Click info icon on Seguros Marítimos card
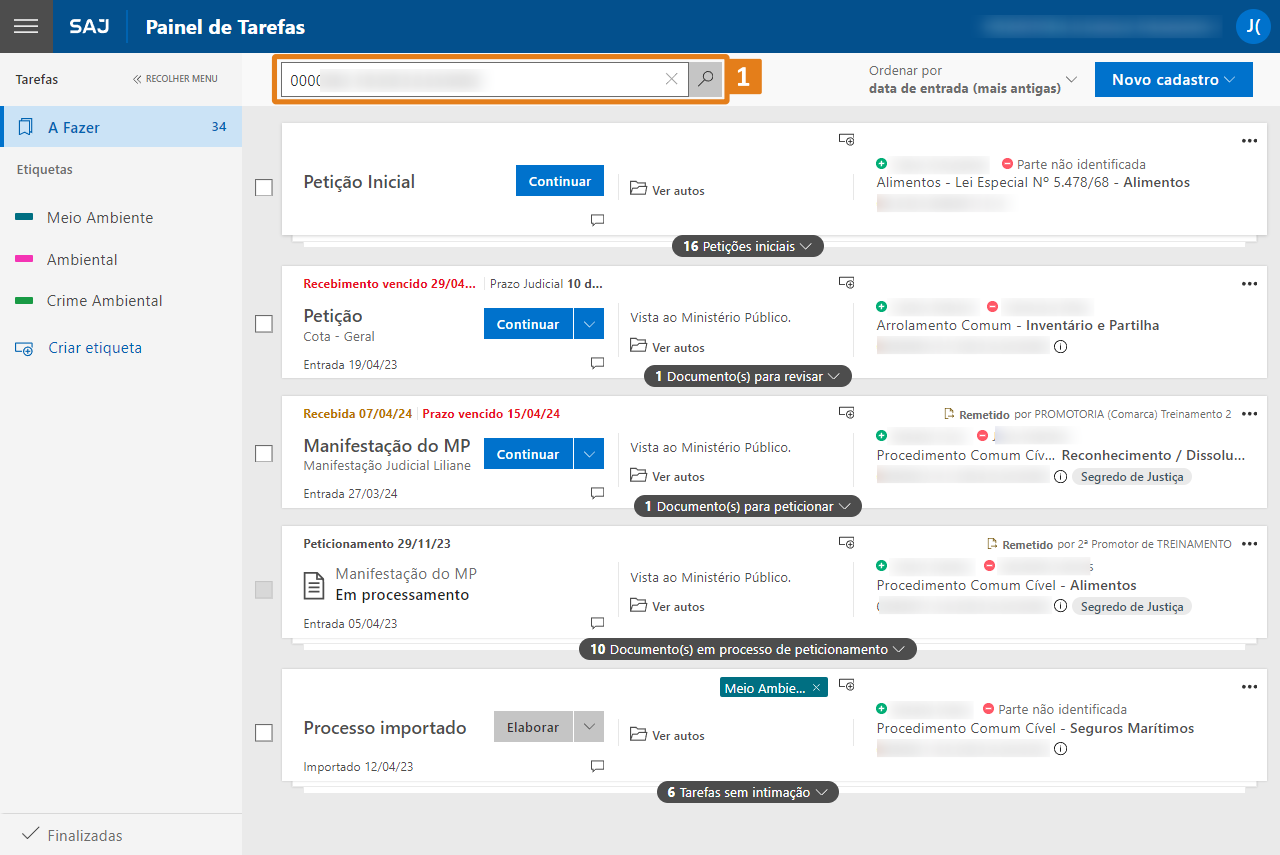Viewport: 1280px width, 855px height. [x=1060, y=748]
